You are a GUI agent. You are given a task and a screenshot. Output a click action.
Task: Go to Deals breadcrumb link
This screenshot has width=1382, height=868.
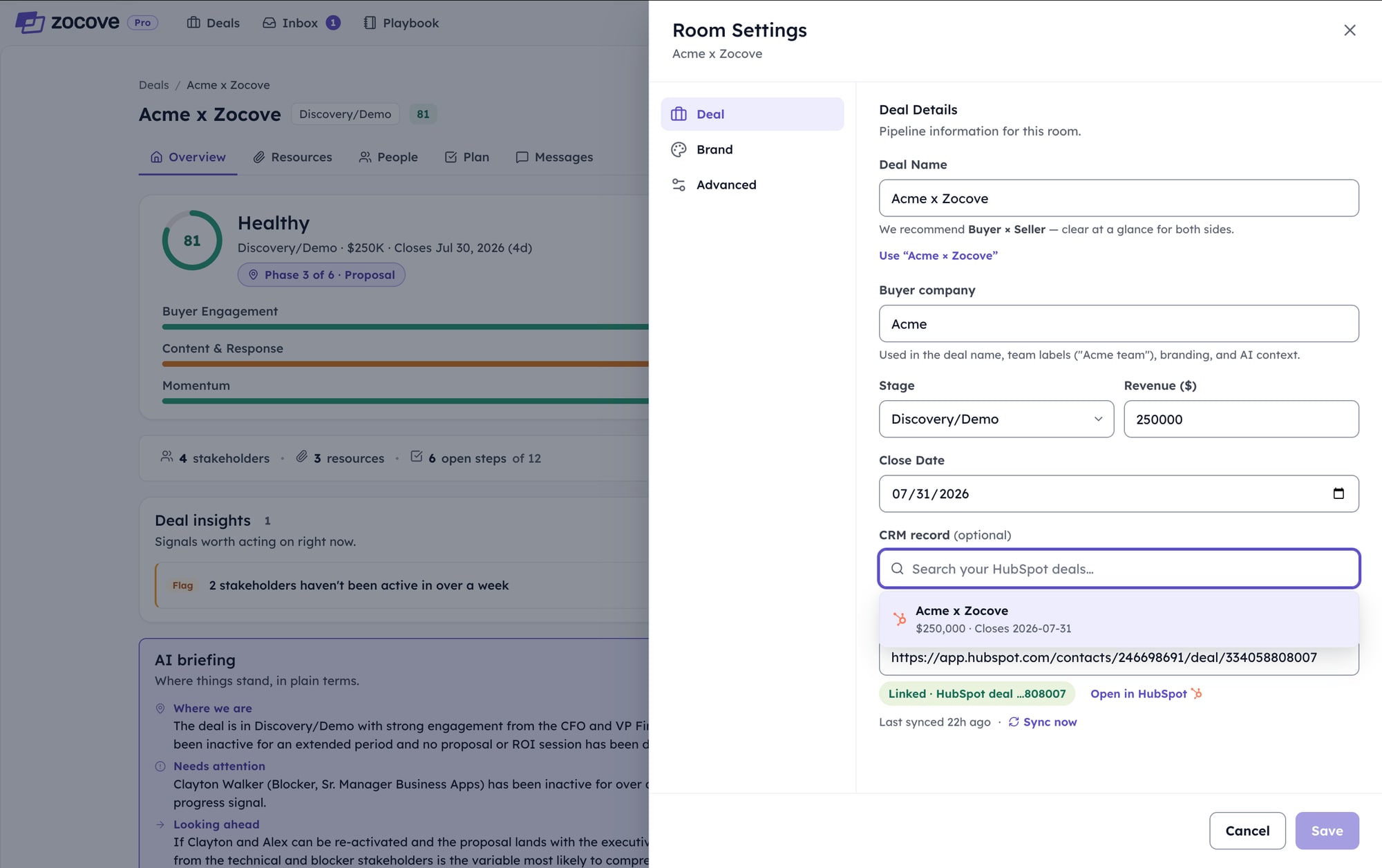pyautogui.click(x=153, y=85)
